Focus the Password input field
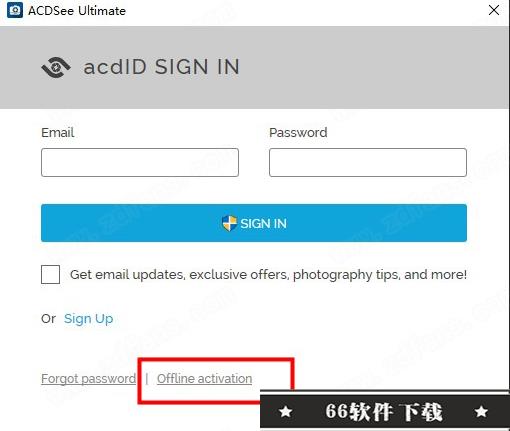 pos(368,162)
